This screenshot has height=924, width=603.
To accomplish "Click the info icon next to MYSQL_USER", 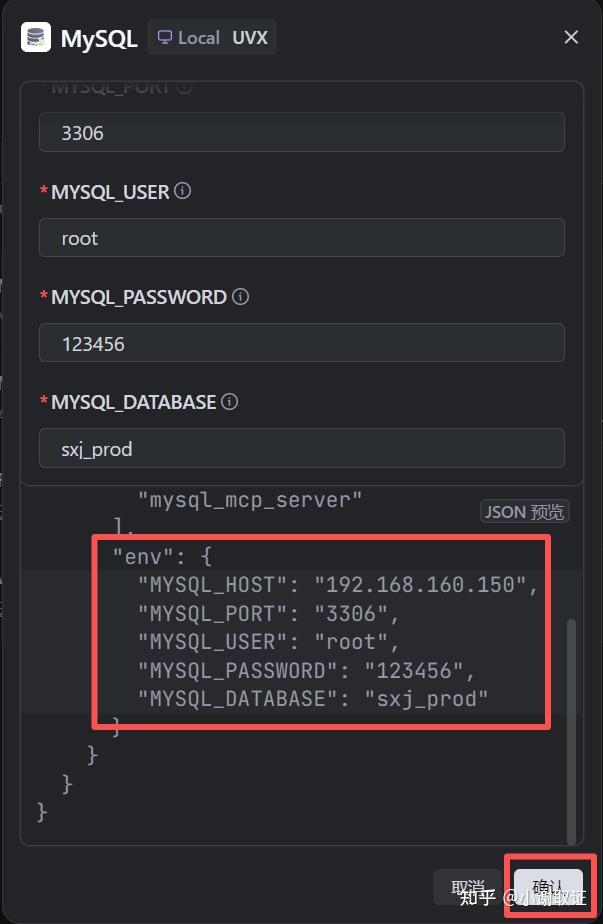I will coord(183,191).
